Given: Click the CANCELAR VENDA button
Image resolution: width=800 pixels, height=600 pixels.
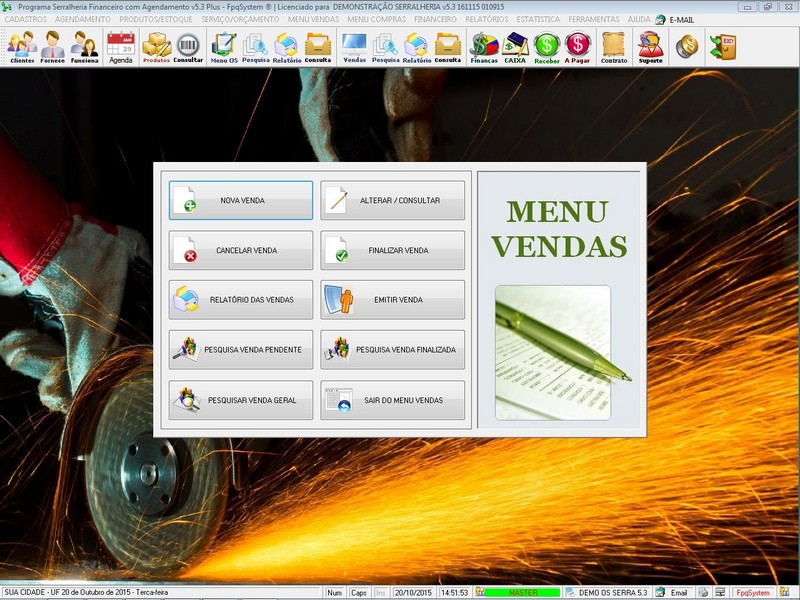Looking at the screenshot, I should (x=241, y=250).
